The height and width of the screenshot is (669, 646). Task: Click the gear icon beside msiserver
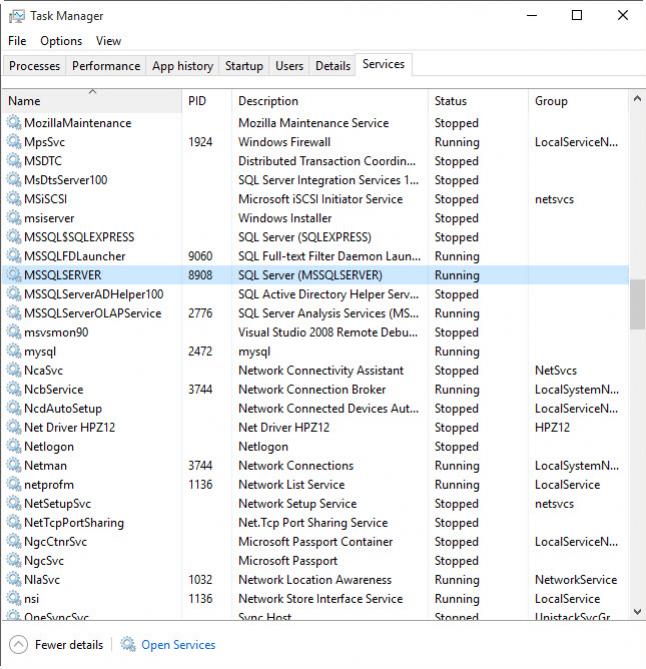[x=14, y=218]
